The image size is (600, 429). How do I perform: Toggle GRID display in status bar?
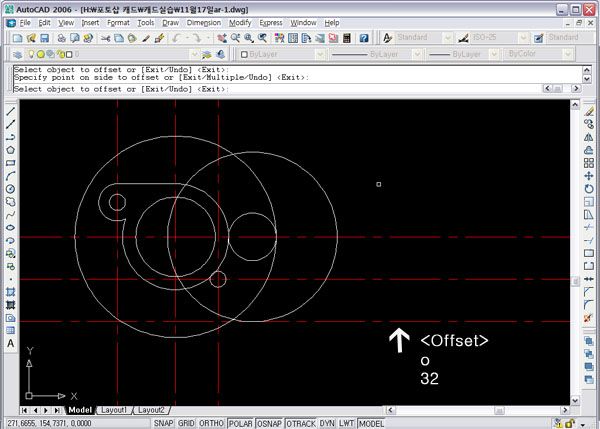pos(186,424)
